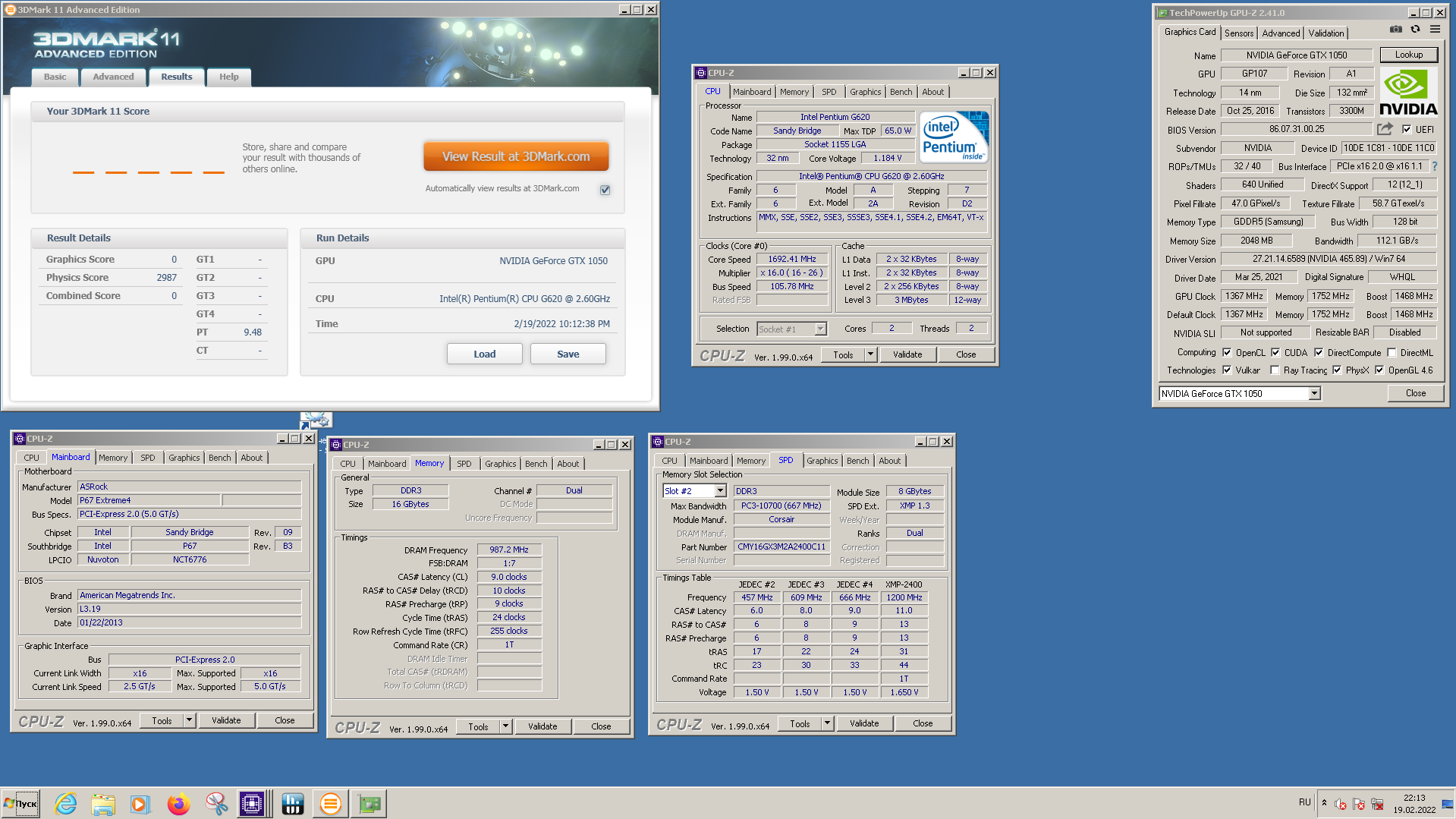Toggle the Vulkan checkbox
The height and width of the screenshot is (819, 1456).
(x=1227, y=370)
